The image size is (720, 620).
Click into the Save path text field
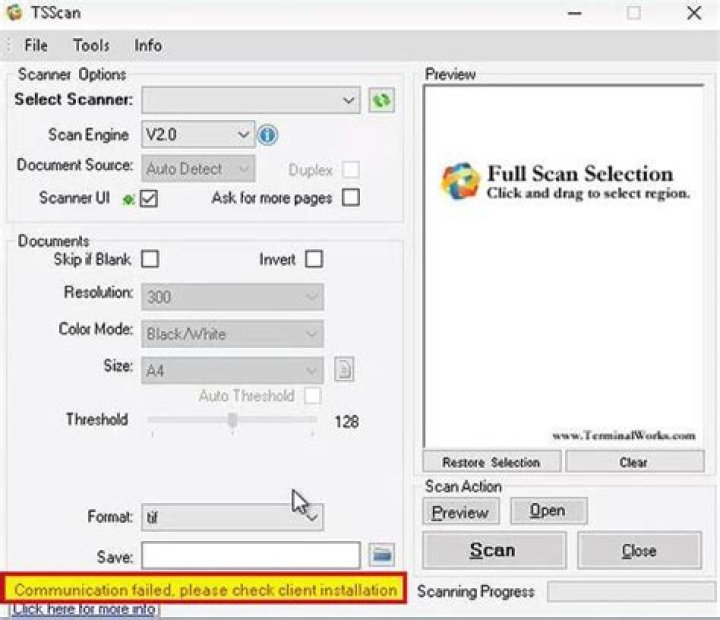coord(250,554)
